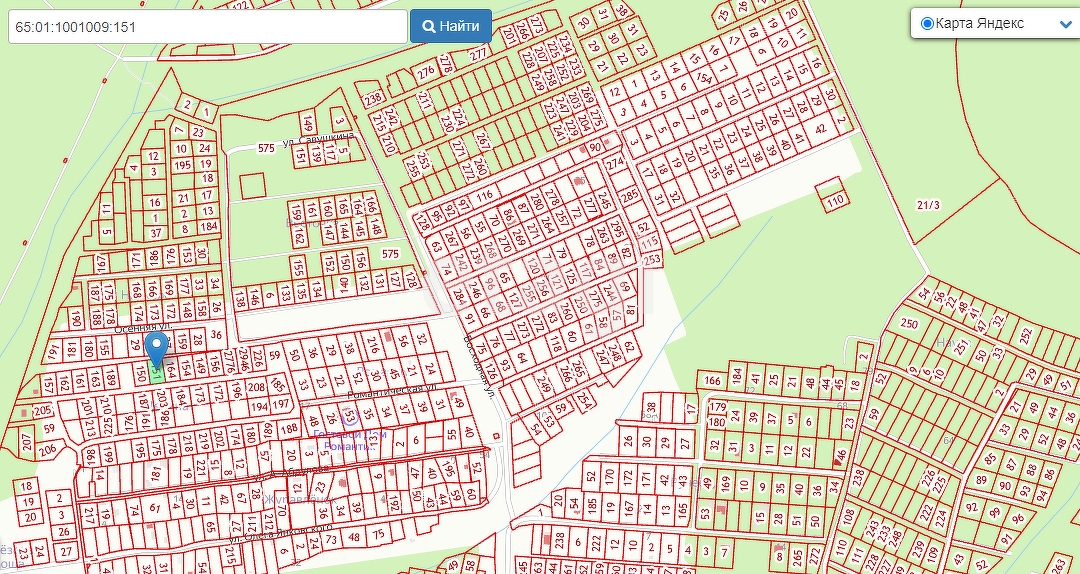The height and width of the screenshot is (574, 1080).
Task: Select the parcel labeled 21/3
Action: pos(928,205)
